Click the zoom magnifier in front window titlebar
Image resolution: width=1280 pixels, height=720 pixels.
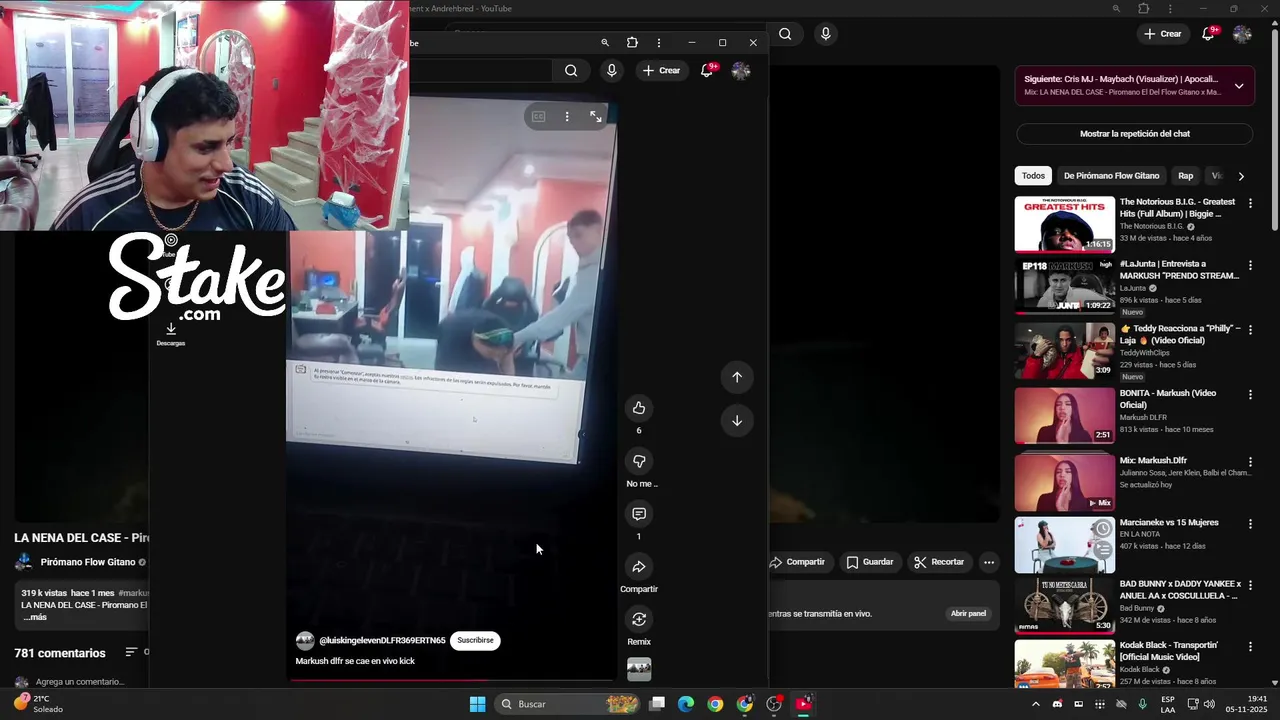point(605,43)
